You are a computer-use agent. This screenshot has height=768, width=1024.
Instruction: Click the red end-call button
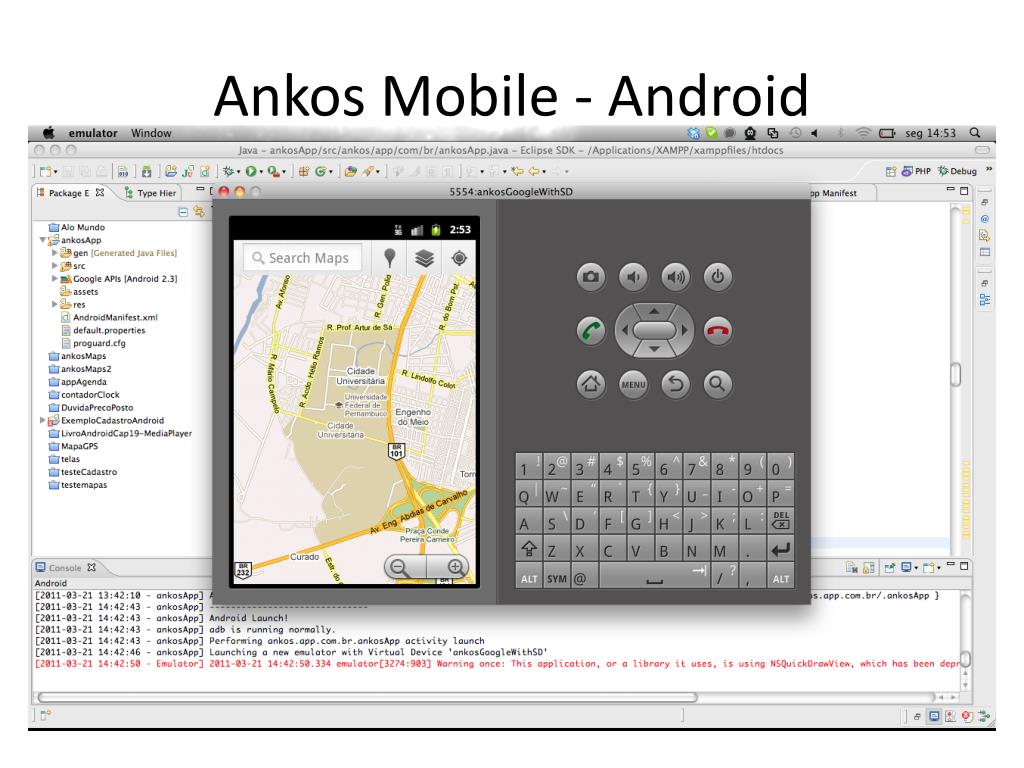(x=717, y=330)
